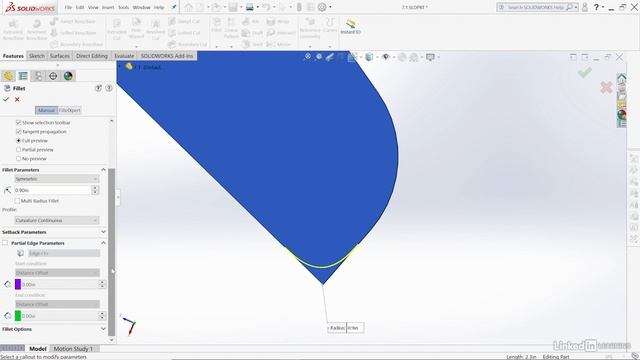This screenshot has width=640, height=360.
Task: Accept the Fillet with green checkmark
Action: 6,100
